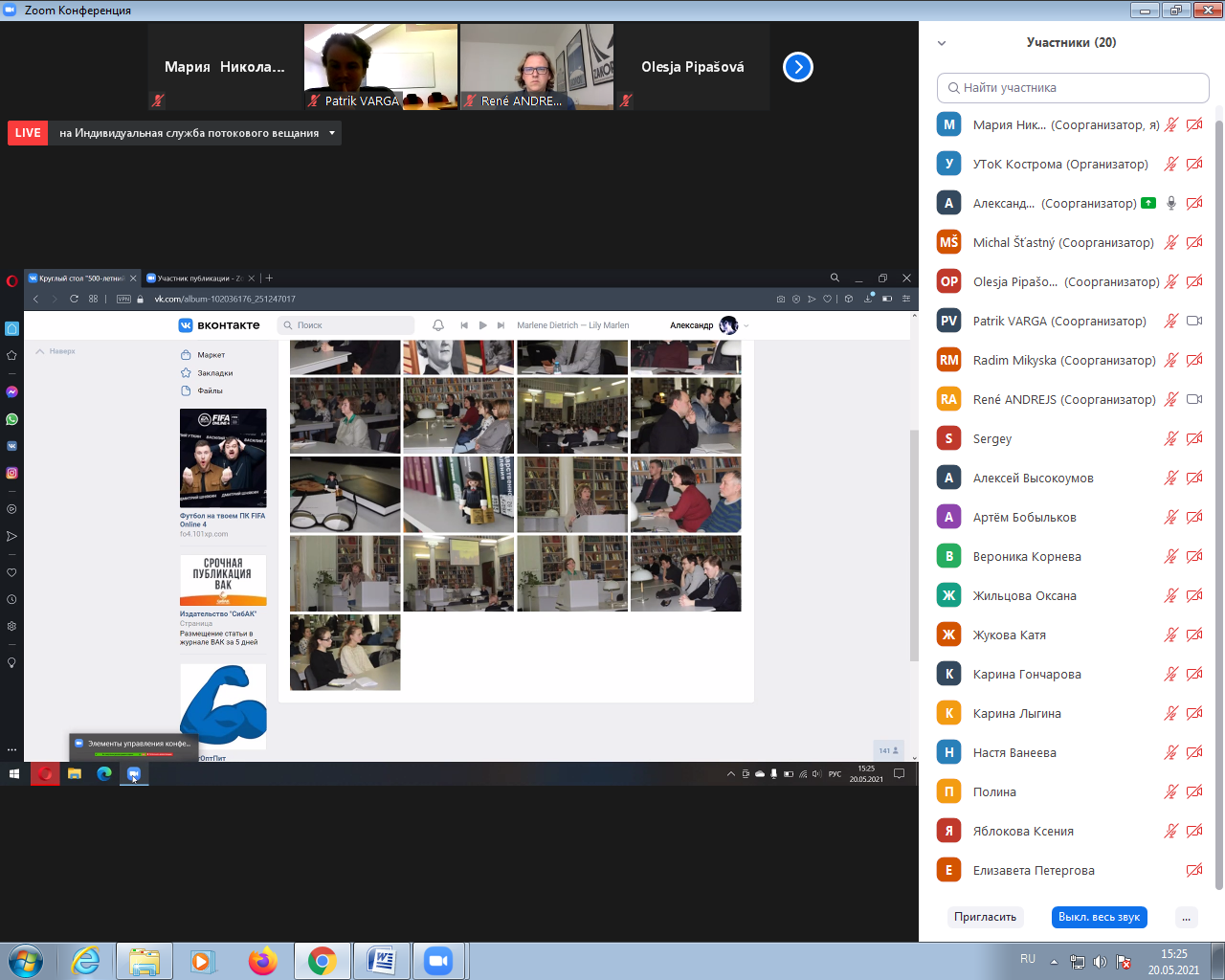Viewport: 1225px width, 980px height.
Task: Select Olesja Pipašo... participant row
Action: [x=1071, y=281]
